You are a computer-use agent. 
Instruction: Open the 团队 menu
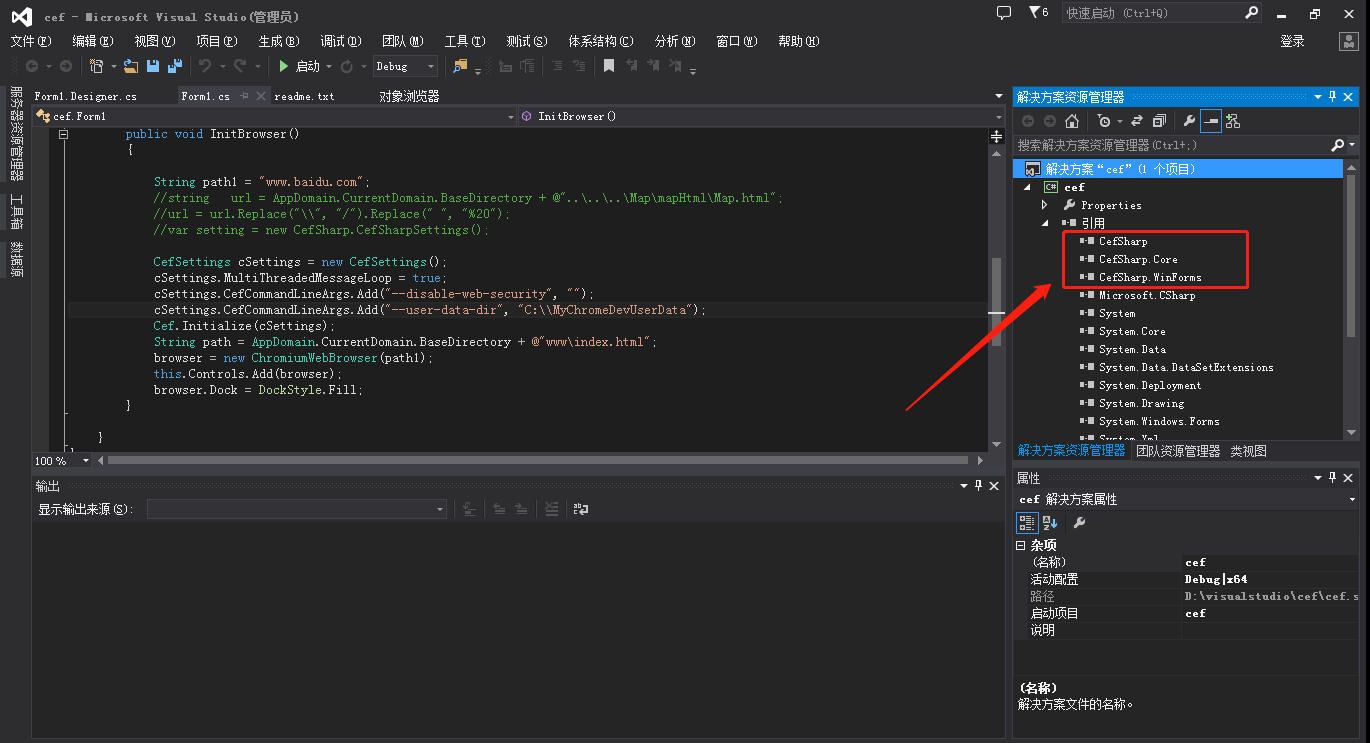(x=402, y=41)
